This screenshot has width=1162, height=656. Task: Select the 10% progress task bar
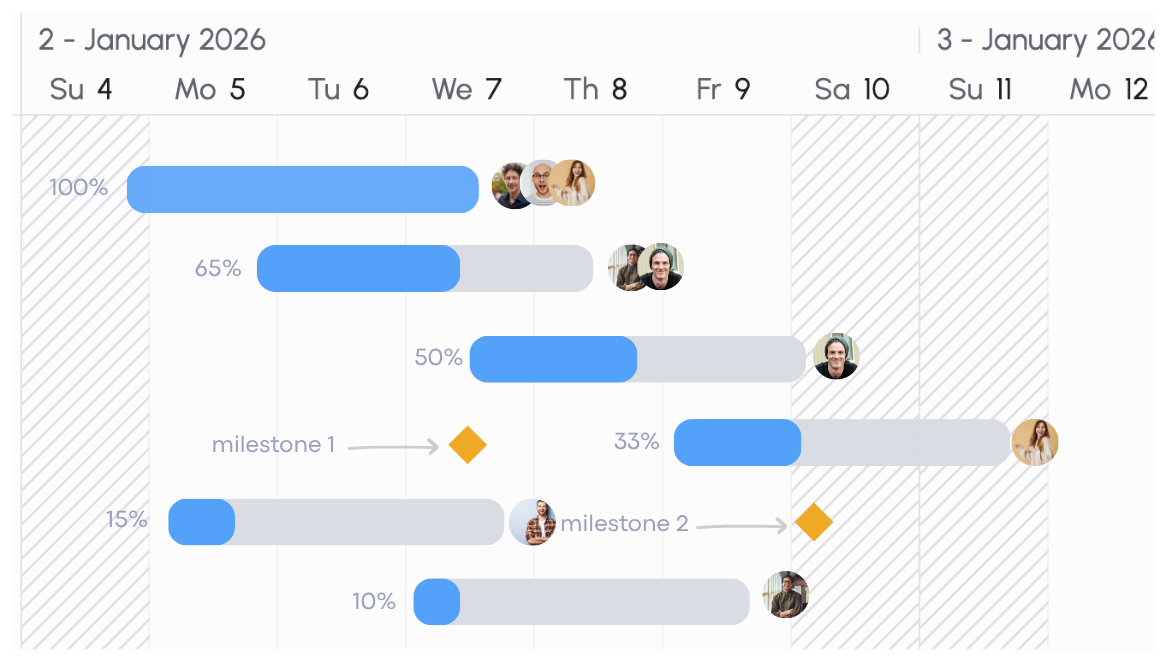pos(582,602)
